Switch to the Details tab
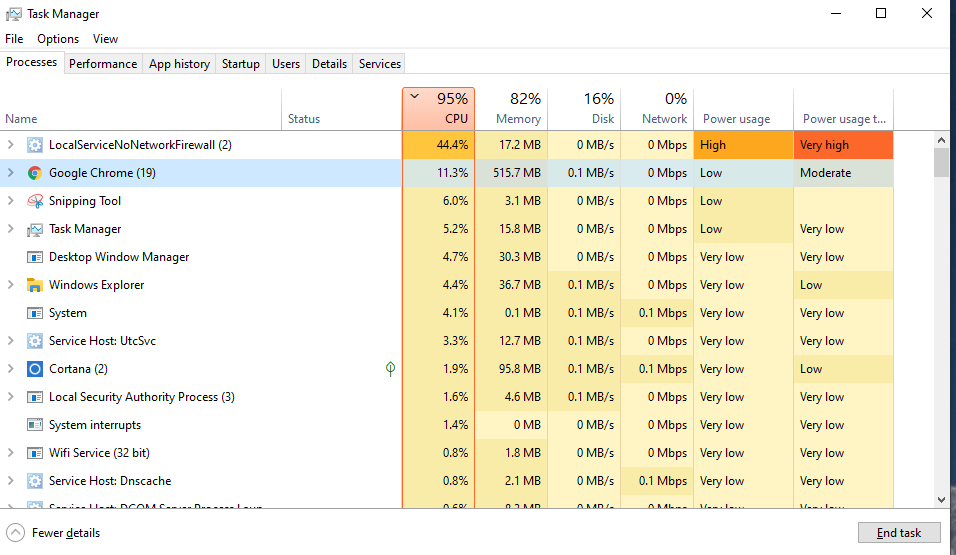This screenshot has width=956, height=555. (329, 64)
